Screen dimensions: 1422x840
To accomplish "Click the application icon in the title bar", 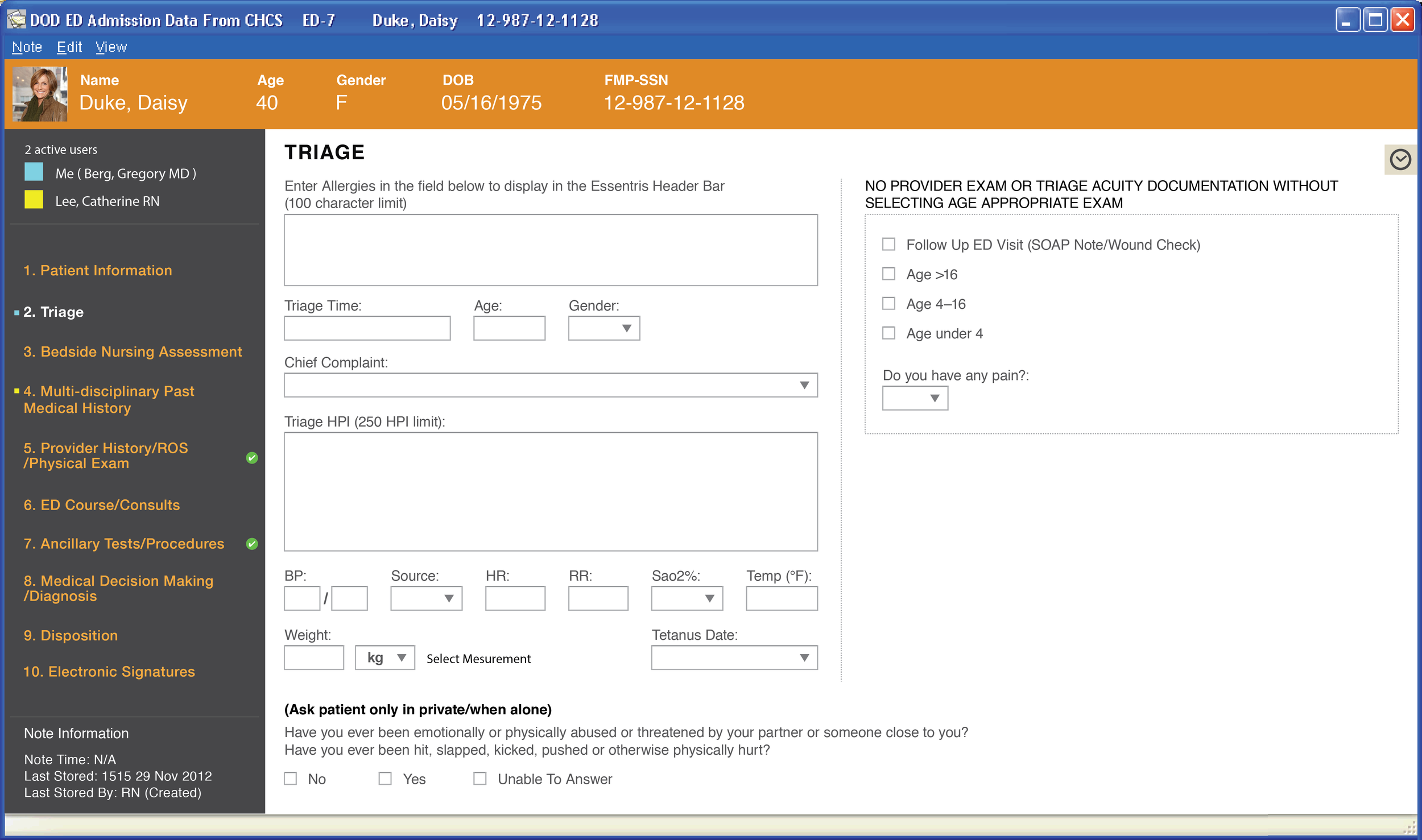I will [15, 19].
